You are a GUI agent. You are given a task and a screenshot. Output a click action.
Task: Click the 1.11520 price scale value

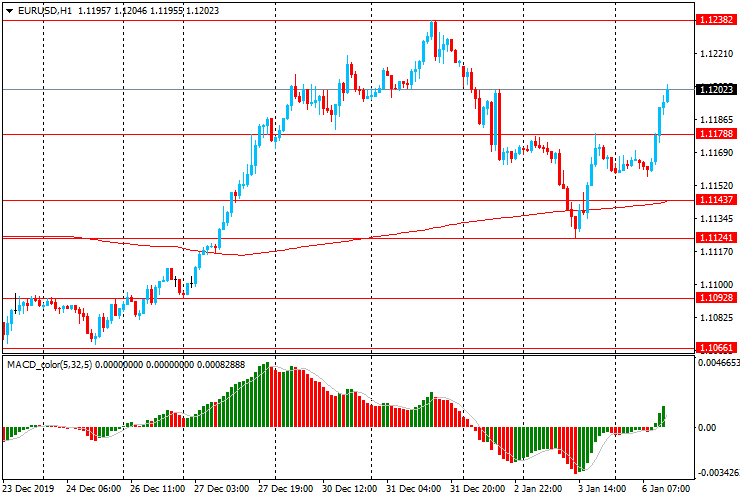pyautogui.click(x=716, y=186)
